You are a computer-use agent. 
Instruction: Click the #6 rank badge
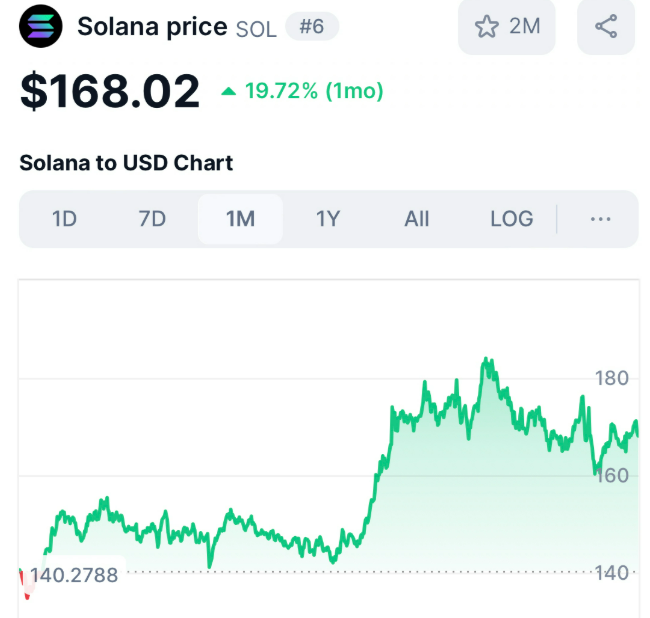tap(312, 27)
